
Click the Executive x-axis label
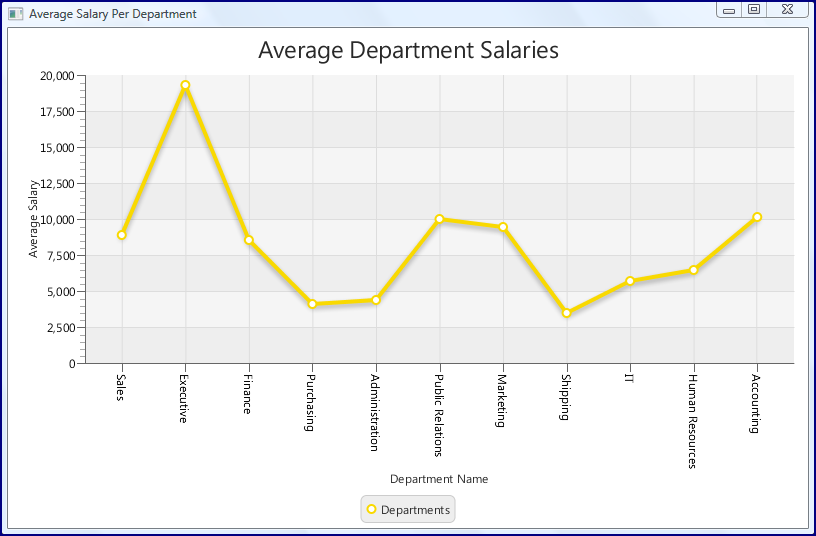click(183, 399)
